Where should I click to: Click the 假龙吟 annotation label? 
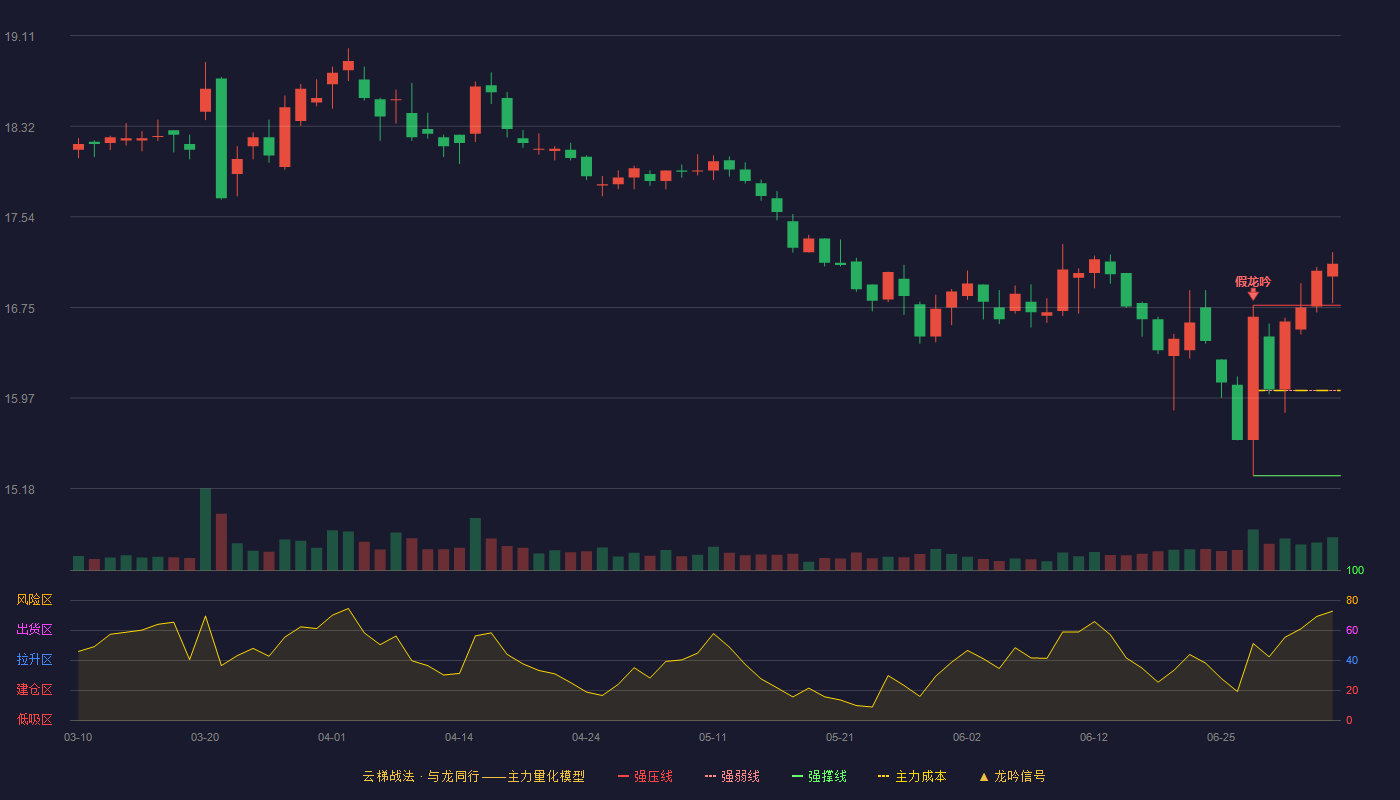[x=1253, y=281]
